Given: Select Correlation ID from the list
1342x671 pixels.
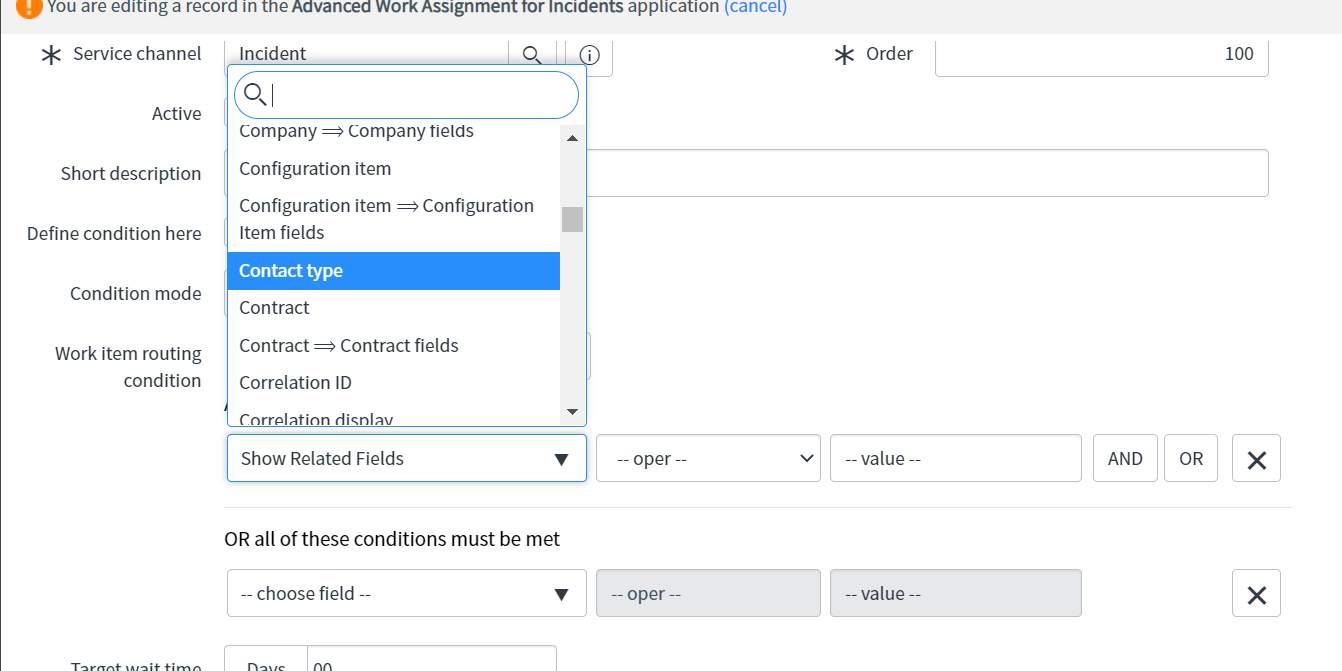Looking at the screenshot, I should 394,383.
